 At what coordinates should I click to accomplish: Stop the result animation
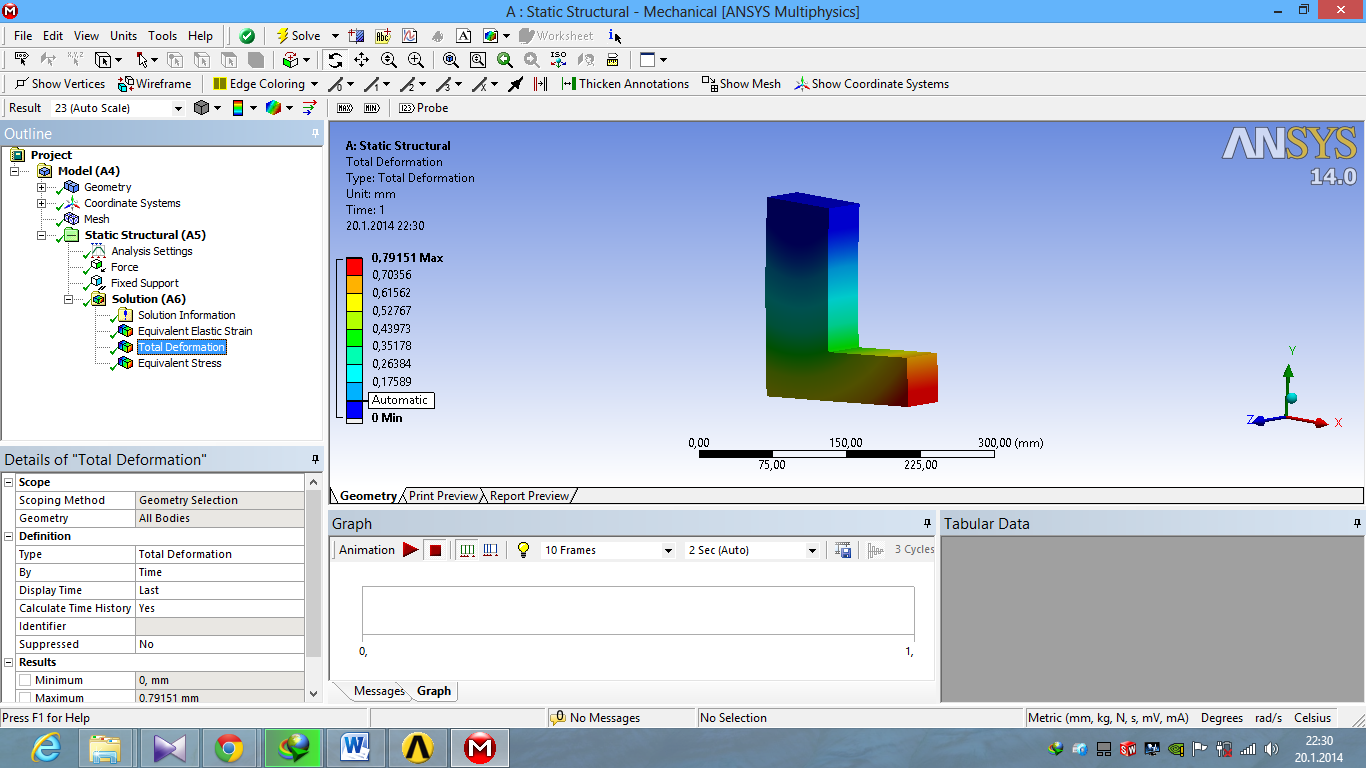[435, 550]
